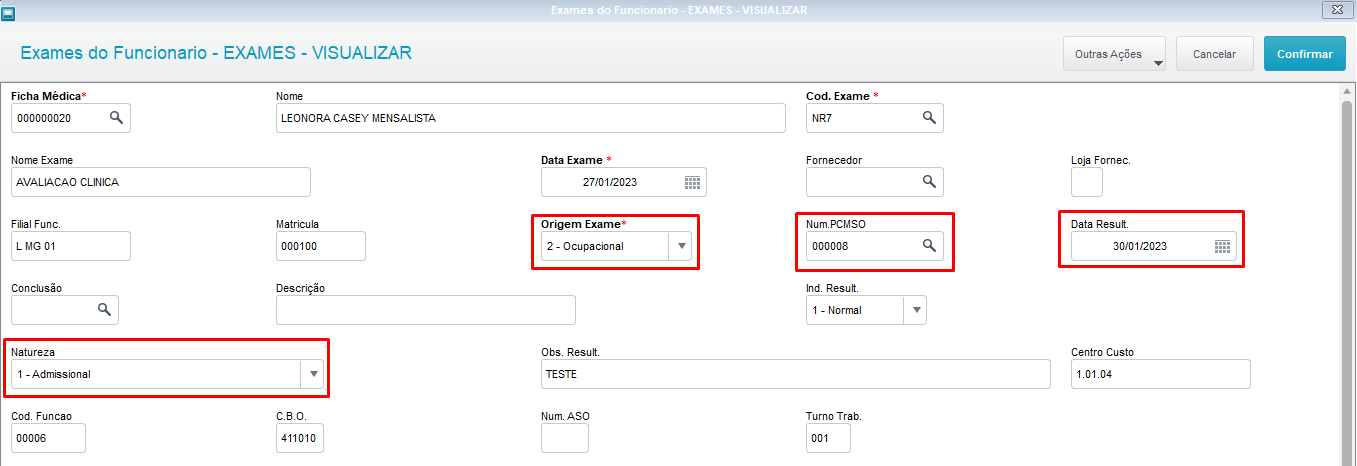Open the Cod. Exame lookup magnifier
Viewport: 1357px width, 466px height.
pos(929,118)
